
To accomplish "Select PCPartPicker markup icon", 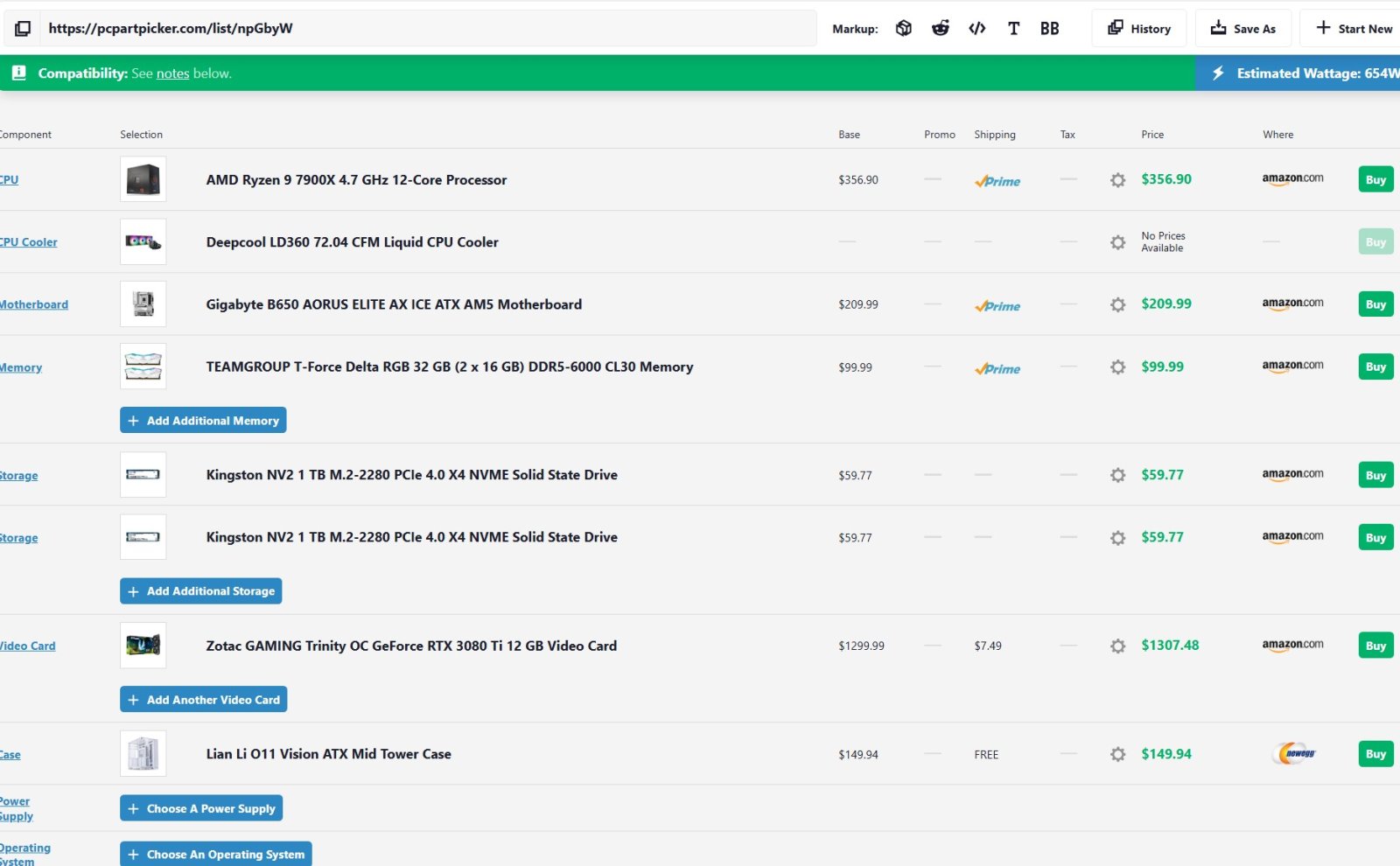I will coord(904,29).
